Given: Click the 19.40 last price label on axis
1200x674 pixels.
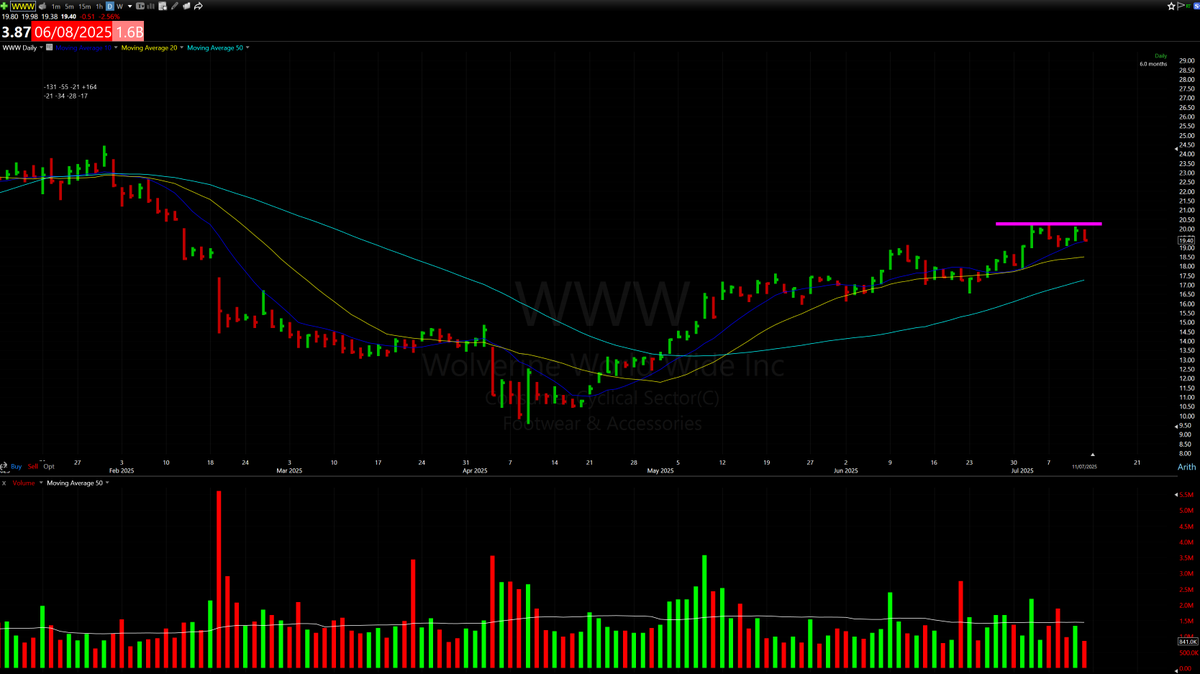Looking at the screenshot, I should 1186,241.
